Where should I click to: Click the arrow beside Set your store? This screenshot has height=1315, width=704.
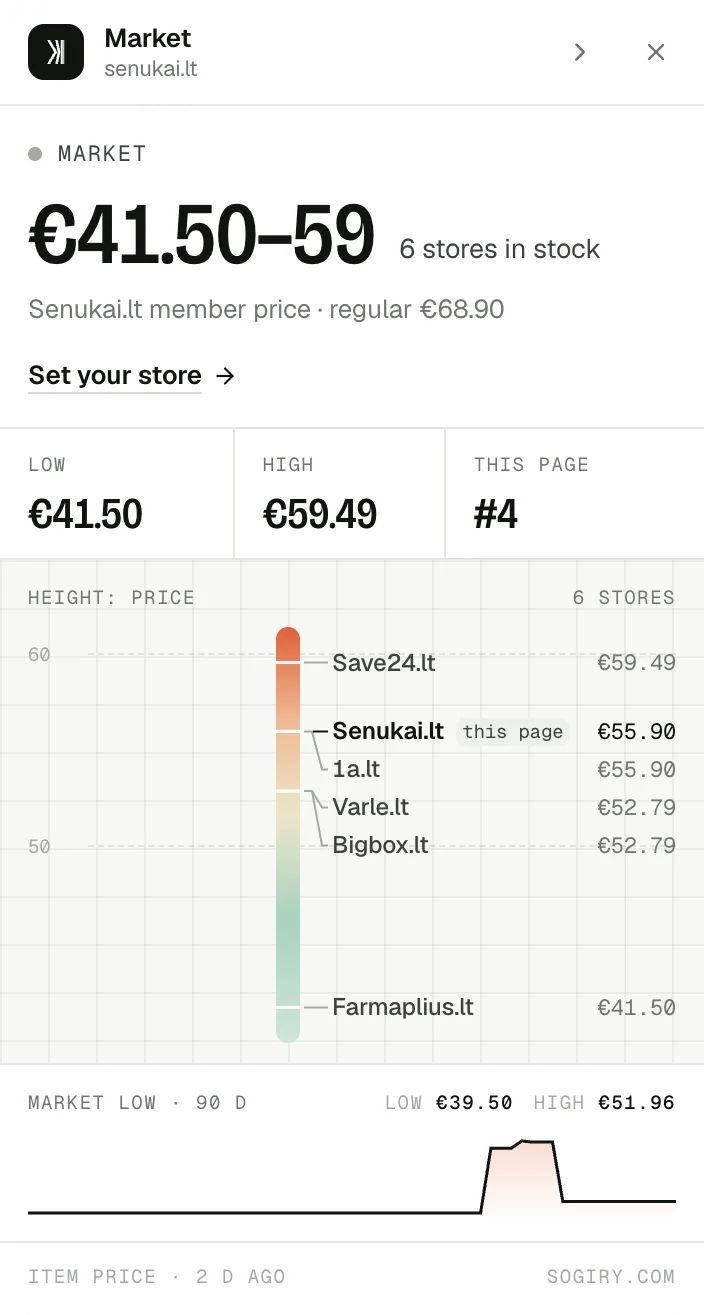coord(226,375)
